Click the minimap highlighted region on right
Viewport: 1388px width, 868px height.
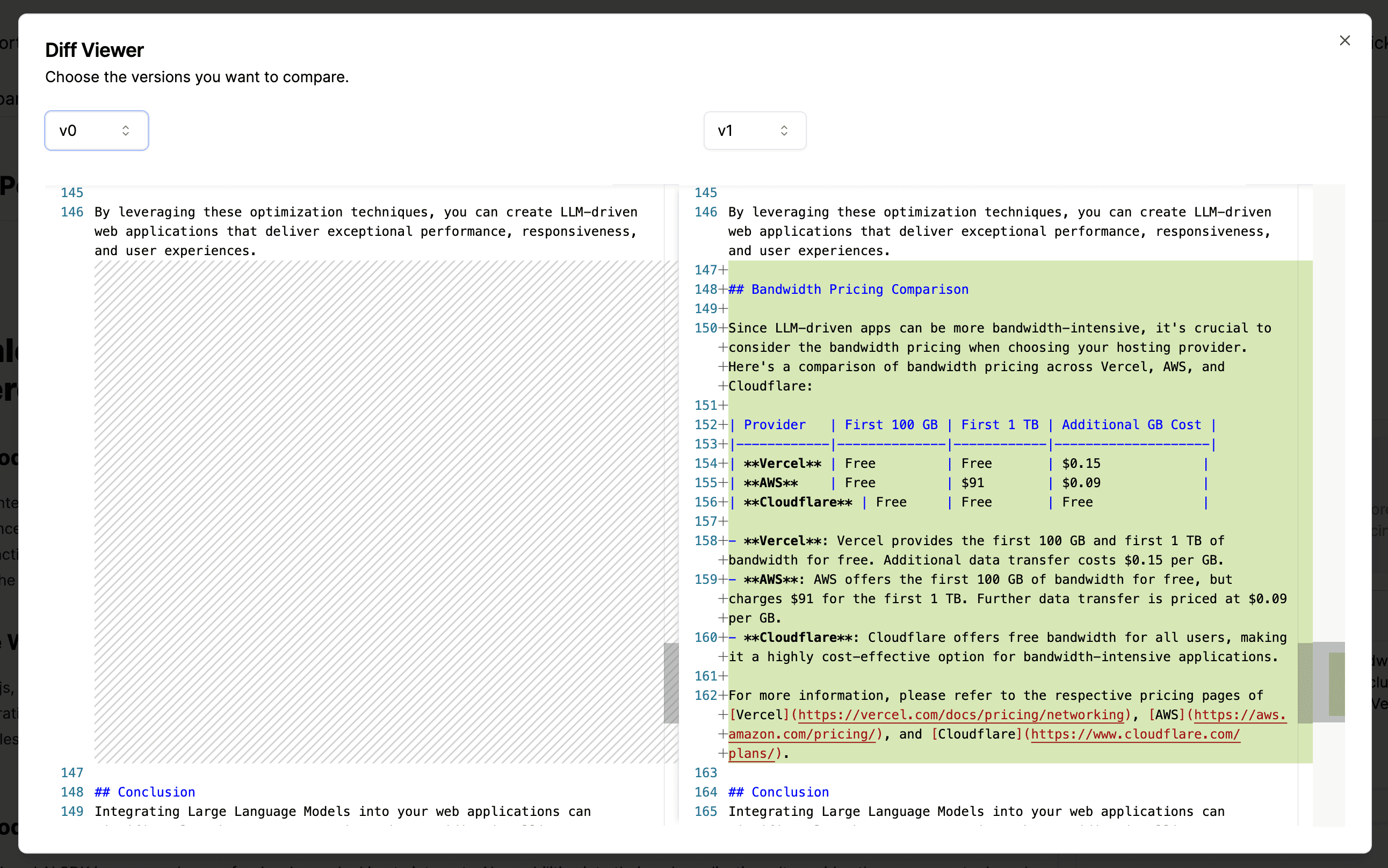pyautogui.click(x=1336, y=684)
